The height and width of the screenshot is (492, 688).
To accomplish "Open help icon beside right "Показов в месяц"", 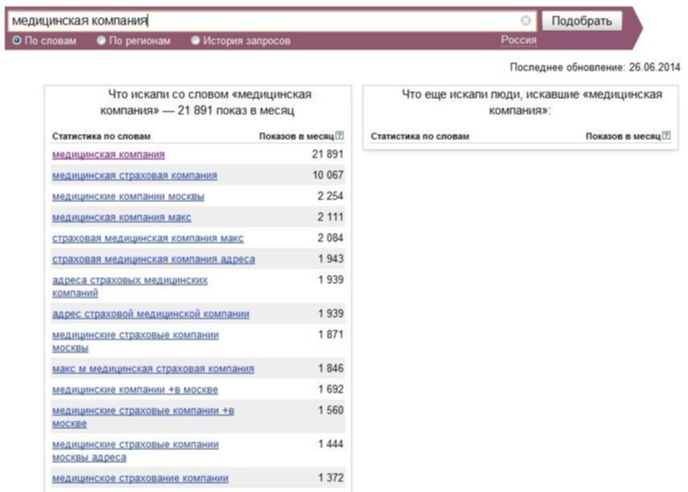I will pyautogui.click(x=666, y=136).
